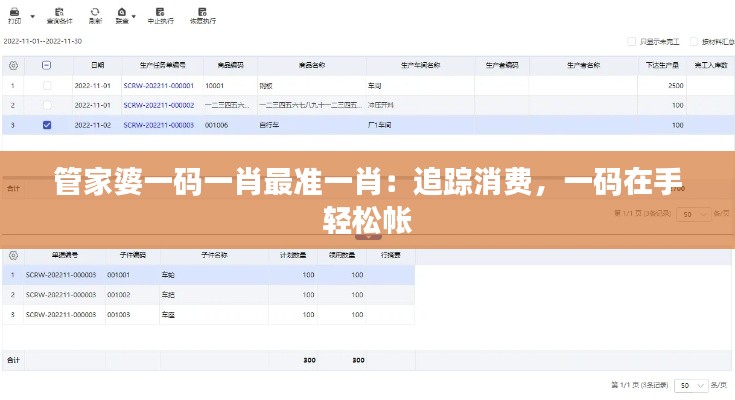
Task: Toggle the header select-all checkbox
Action: [x=47, y=65]
